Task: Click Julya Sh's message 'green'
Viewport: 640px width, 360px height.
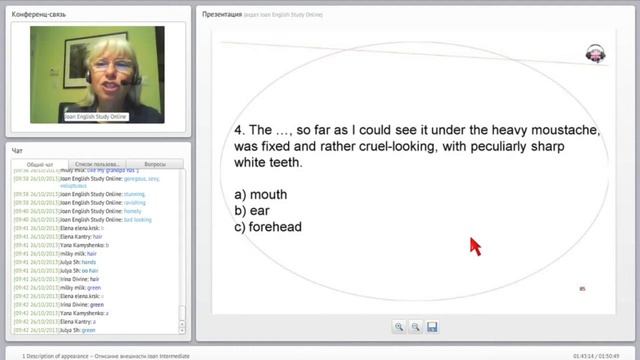Action: tap(88, 330)
